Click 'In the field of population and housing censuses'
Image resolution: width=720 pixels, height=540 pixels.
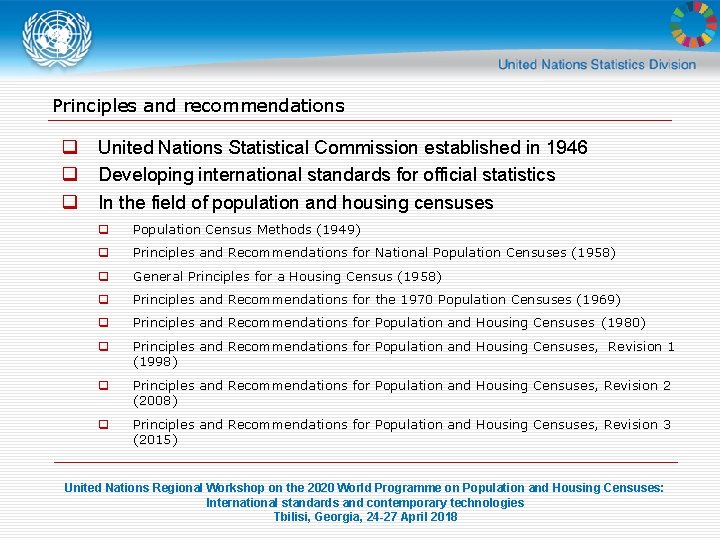(296, 202)
